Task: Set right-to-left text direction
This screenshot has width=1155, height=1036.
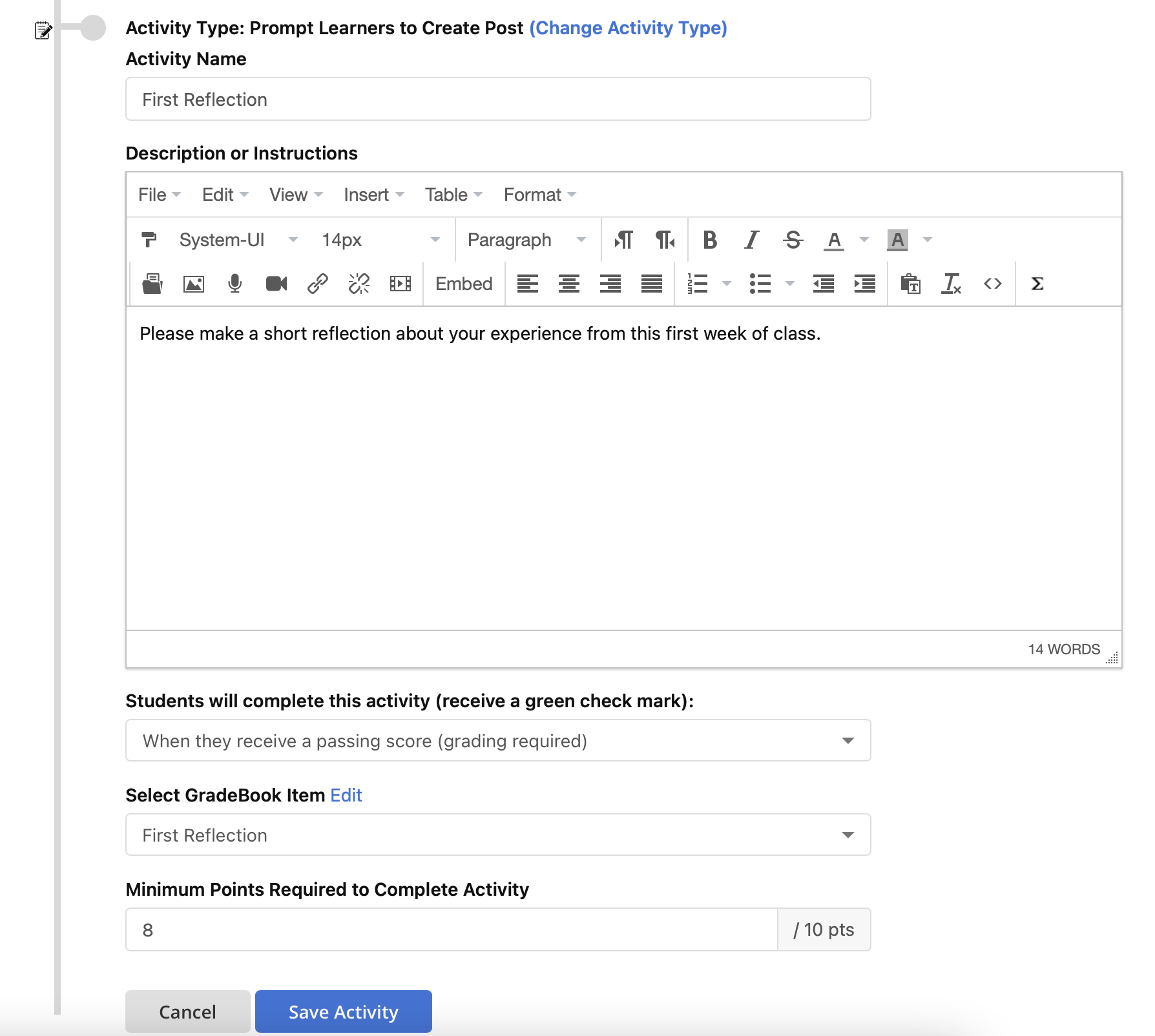Action: coord(665,240)
